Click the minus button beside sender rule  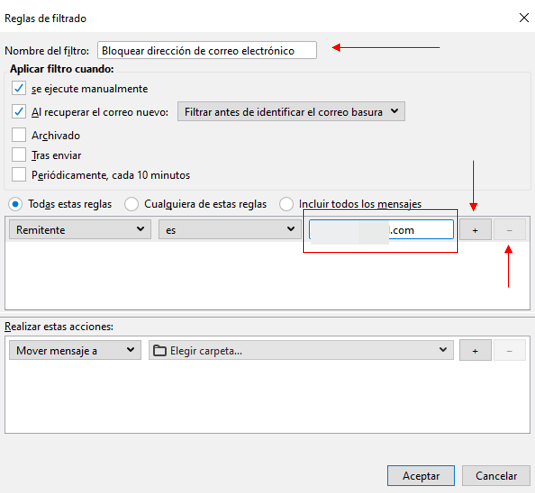click(509, 230)
